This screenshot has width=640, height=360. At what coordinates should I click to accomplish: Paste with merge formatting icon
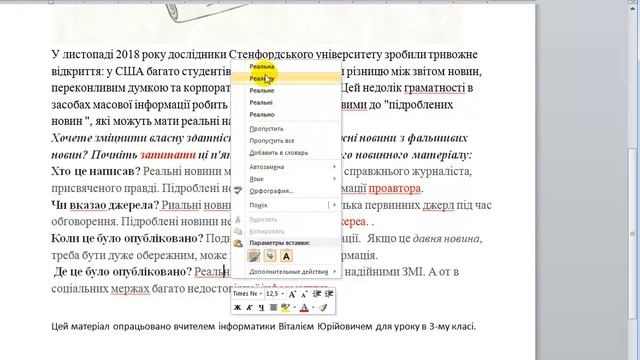click(270, 256)
